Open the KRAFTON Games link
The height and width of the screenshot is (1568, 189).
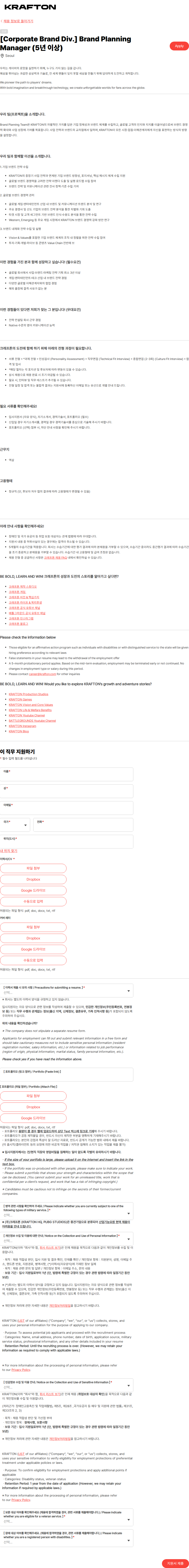[x=20, y=699]
